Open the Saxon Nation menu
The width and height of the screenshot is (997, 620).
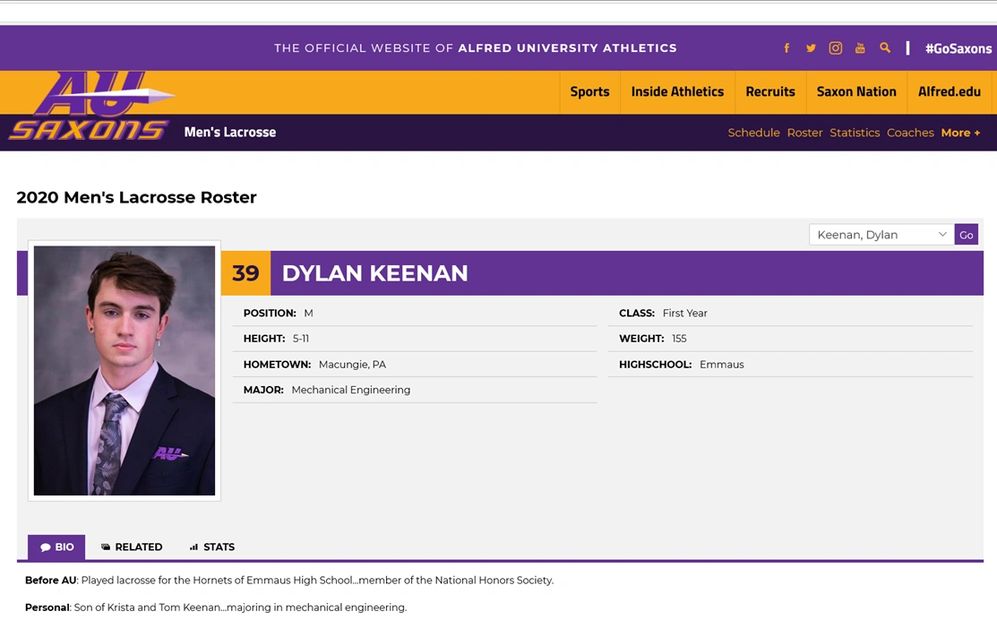click(856, 92)
